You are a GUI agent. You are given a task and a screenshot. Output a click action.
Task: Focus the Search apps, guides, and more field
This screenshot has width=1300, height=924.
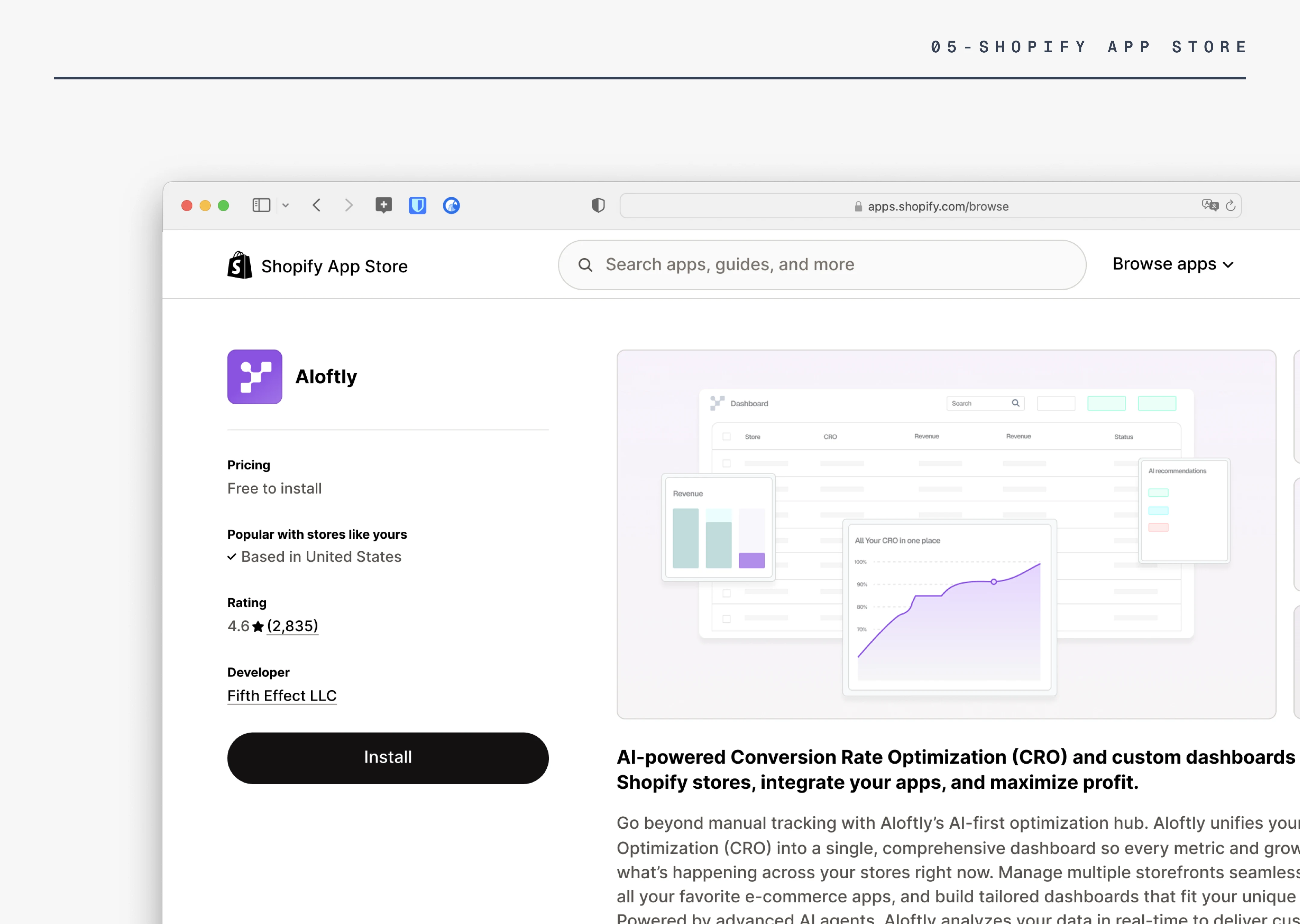point(822,265)
